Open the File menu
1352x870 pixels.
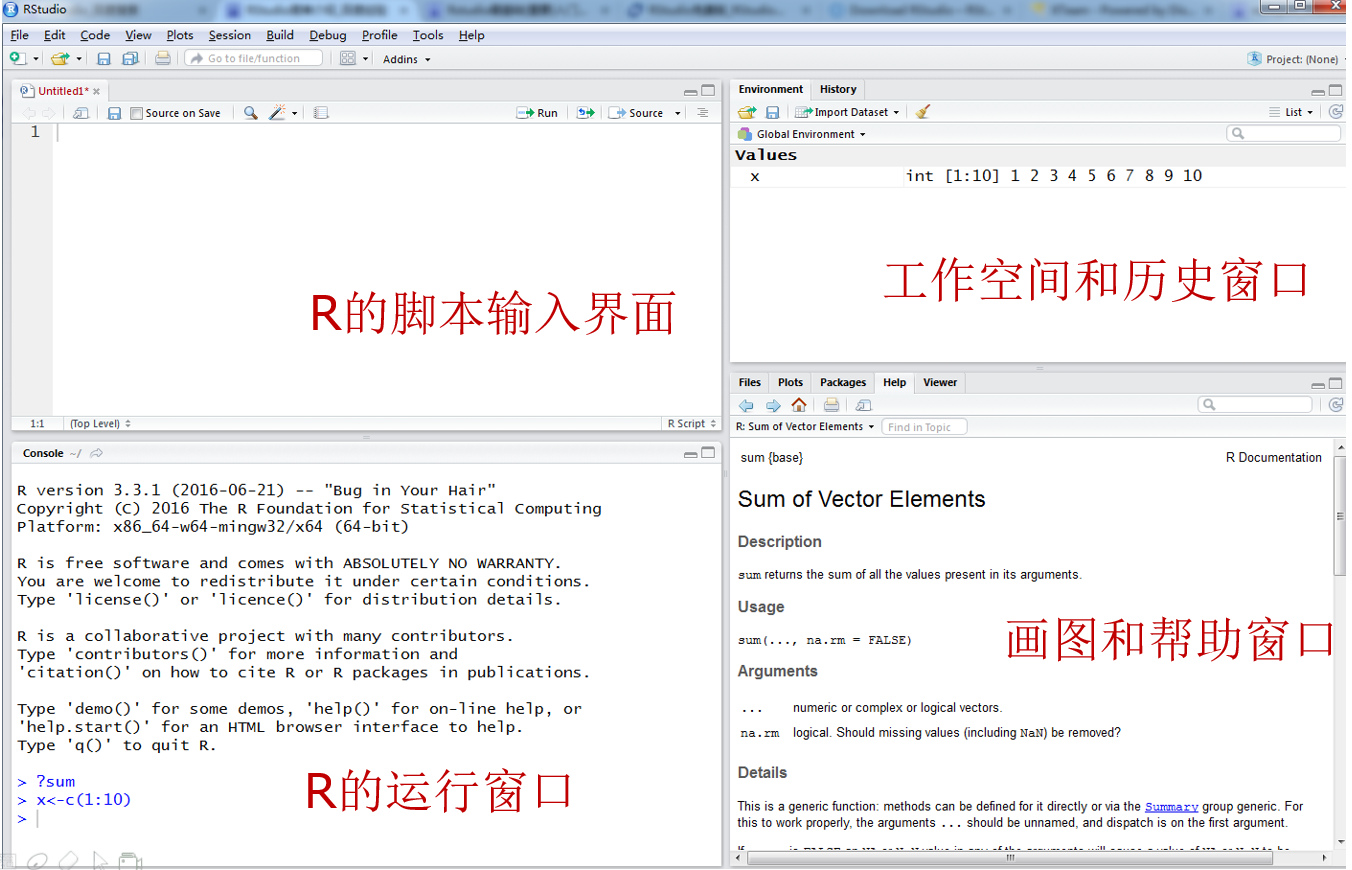19,35
